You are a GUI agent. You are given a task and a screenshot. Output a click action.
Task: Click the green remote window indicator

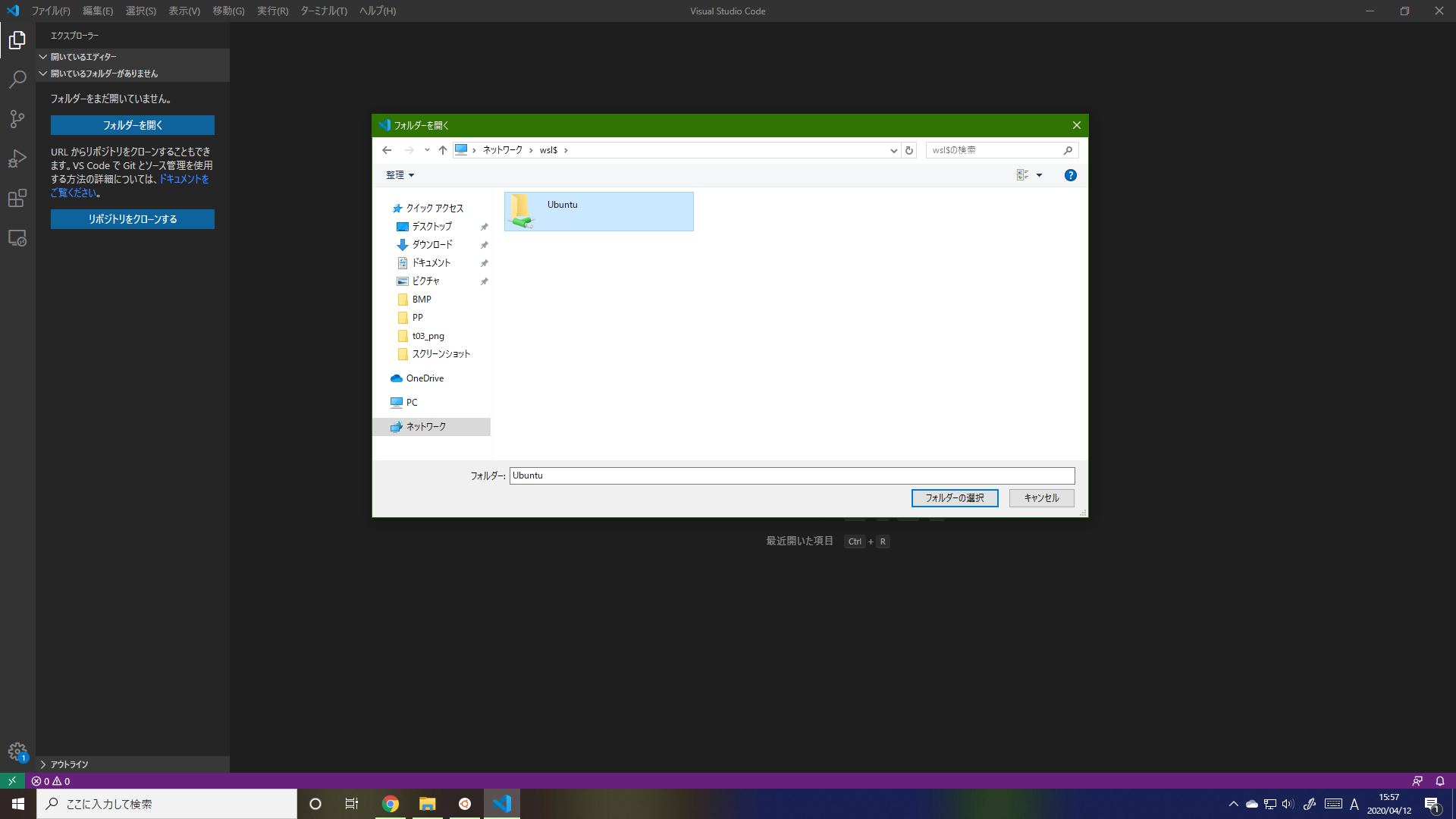coord(12,780)
